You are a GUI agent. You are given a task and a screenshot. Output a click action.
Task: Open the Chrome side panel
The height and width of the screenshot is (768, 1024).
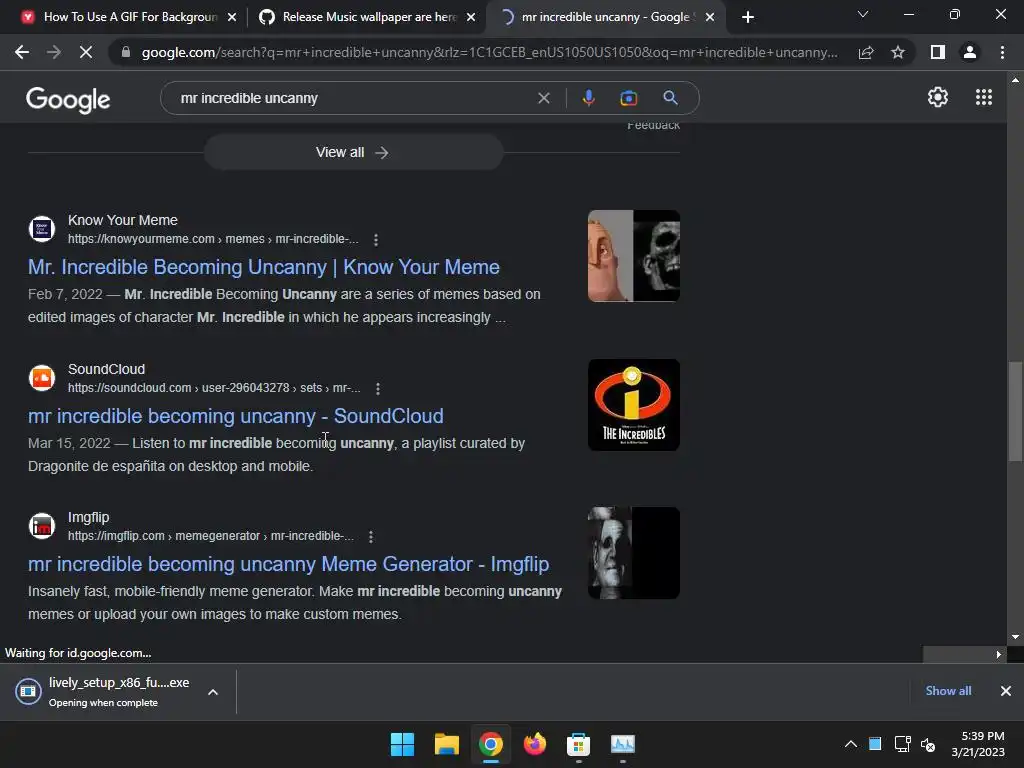click(938, 52)
